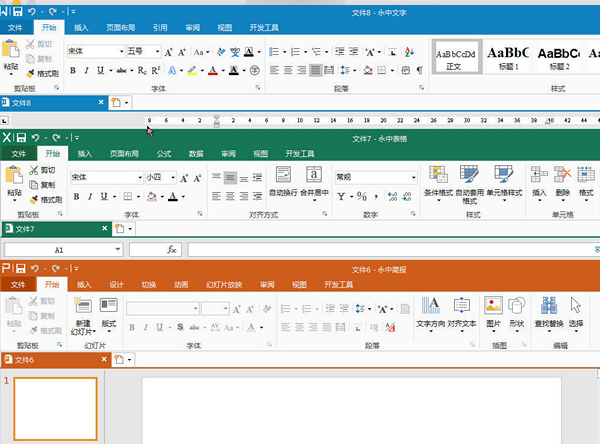Click the red font color button
The image size is (600, 444).
pos(213,70)
